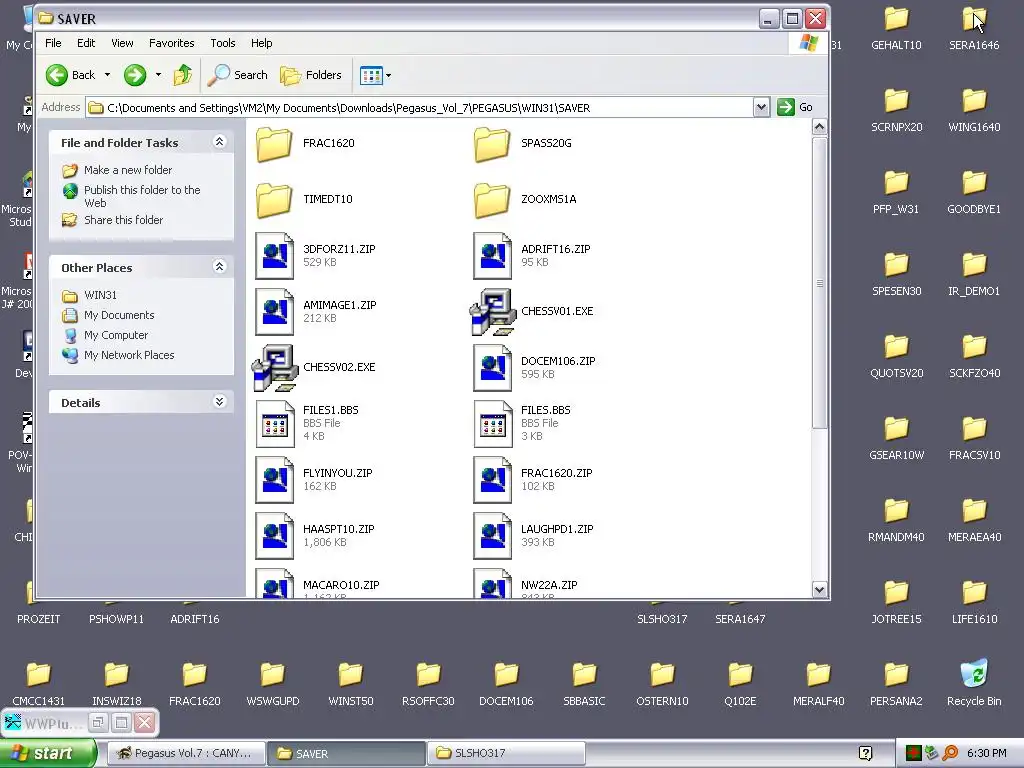Switch to Pegasus Vol.7 taskbar button
Image resolution: width=1024 pixels, height=768 pixels.
[x=185, y=753]
